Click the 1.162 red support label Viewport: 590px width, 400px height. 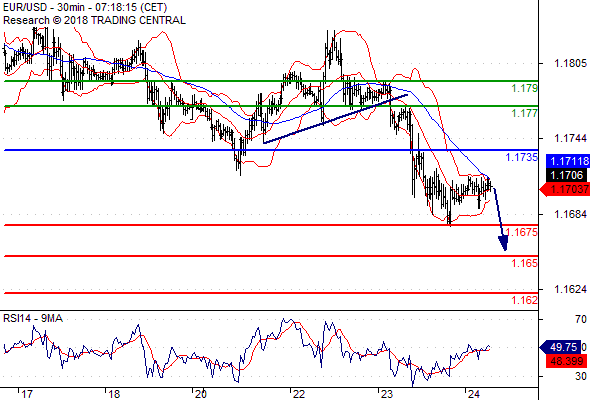(x=525, y=300)
